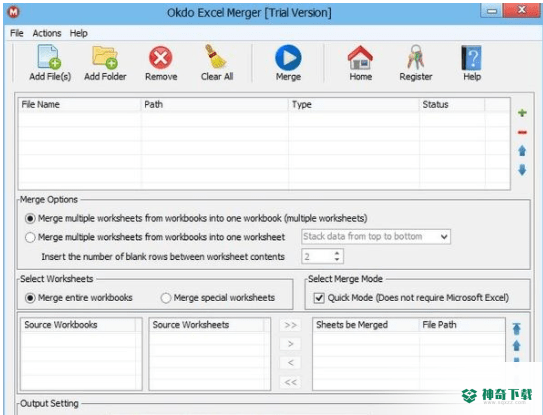Click the > add sheet button
This screenshot has height=415, width=543.
290,344
